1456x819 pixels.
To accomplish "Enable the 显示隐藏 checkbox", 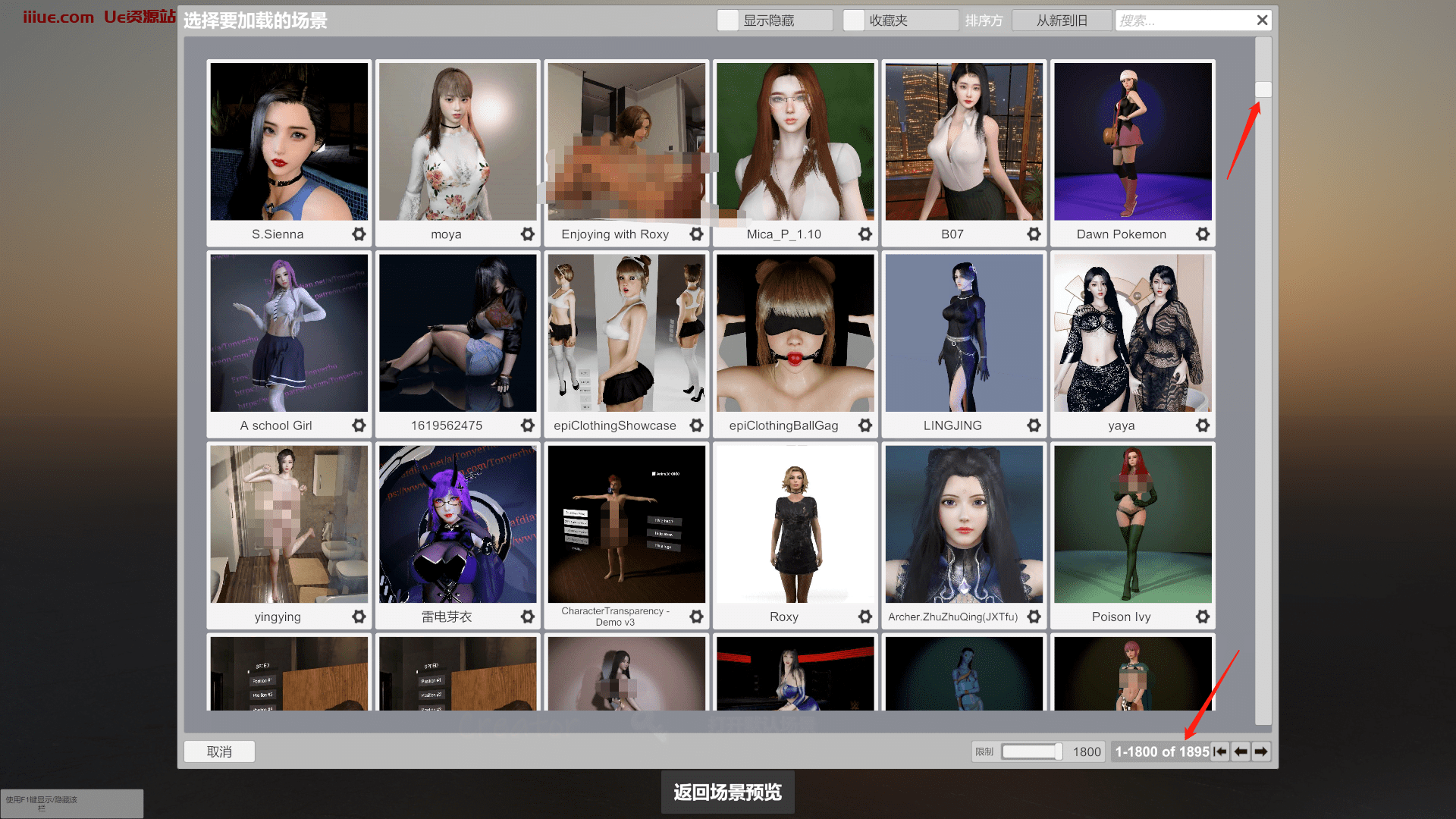I will coord(727,20).
